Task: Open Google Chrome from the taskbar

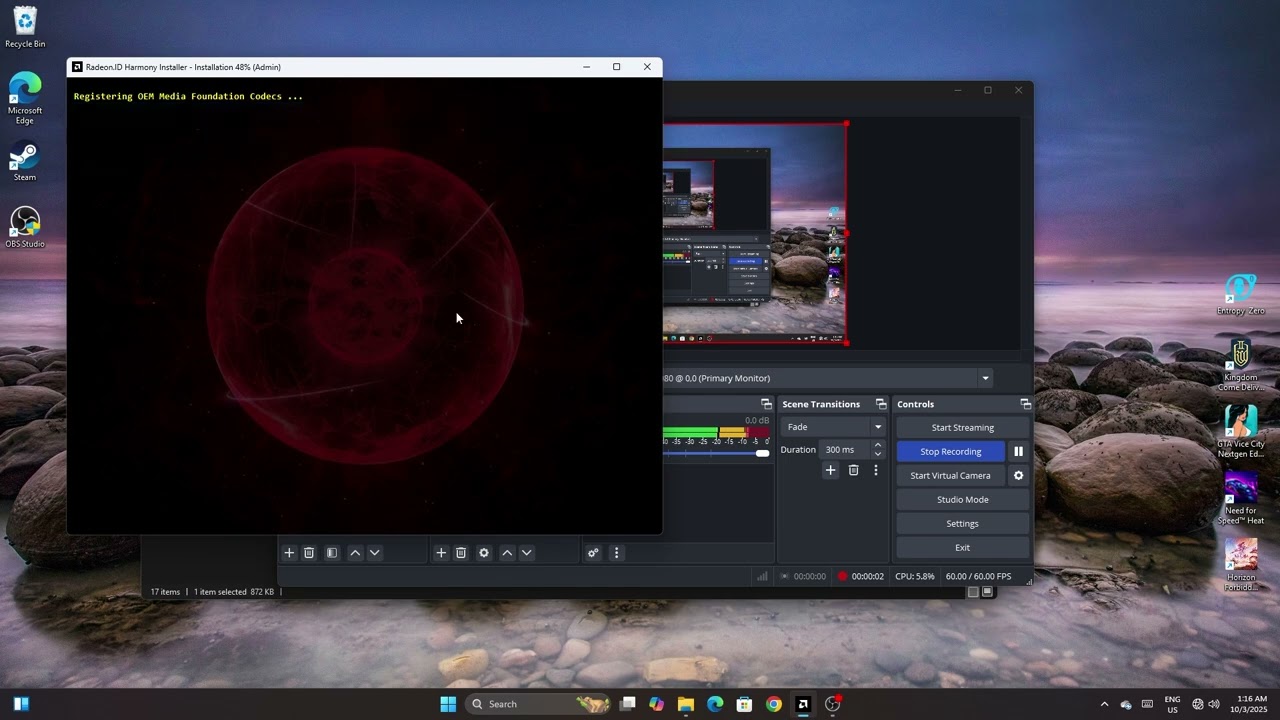Action: click(774, 704)
